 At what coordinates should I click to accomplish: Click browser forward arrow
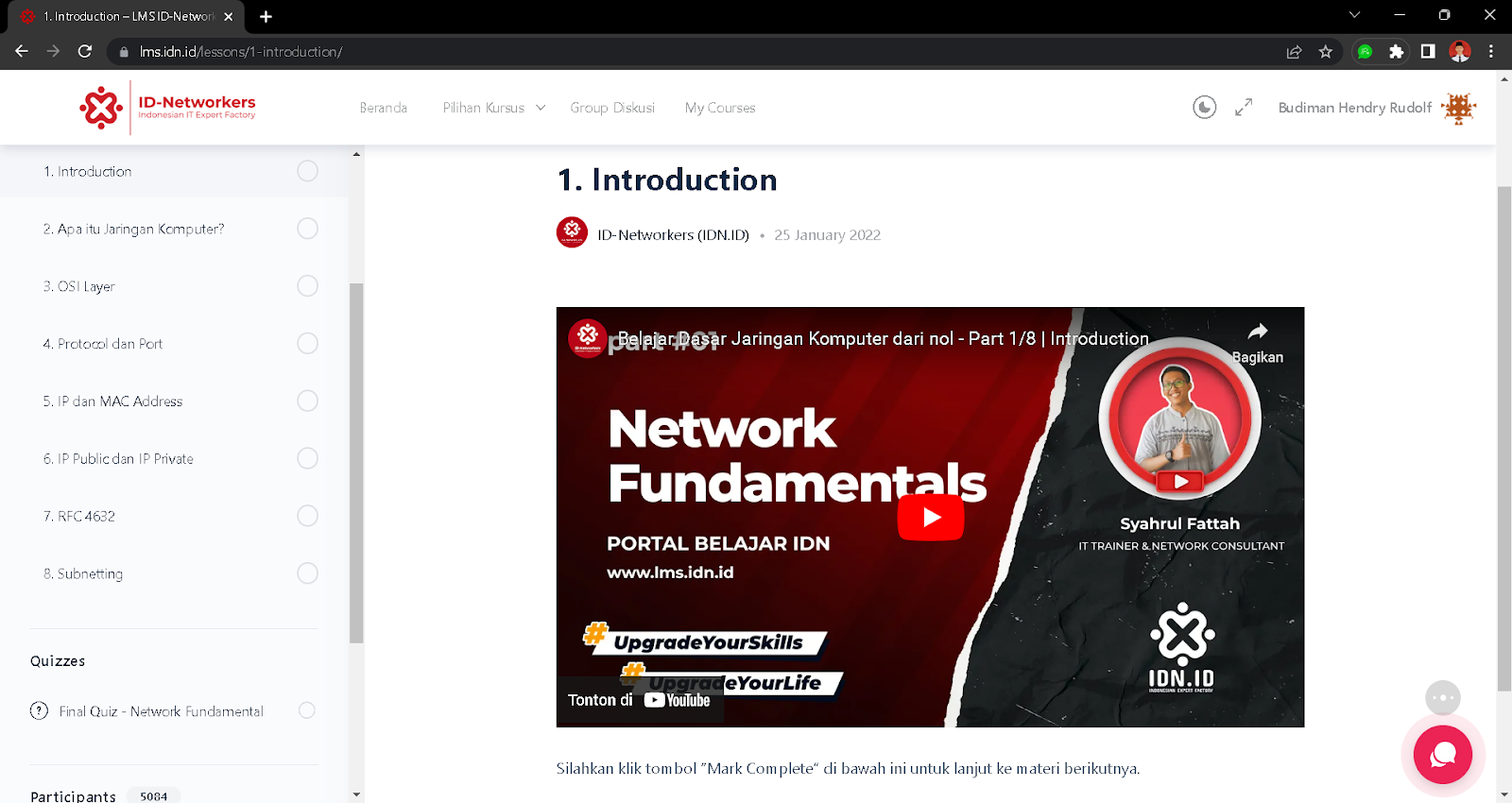pos(53,51)
